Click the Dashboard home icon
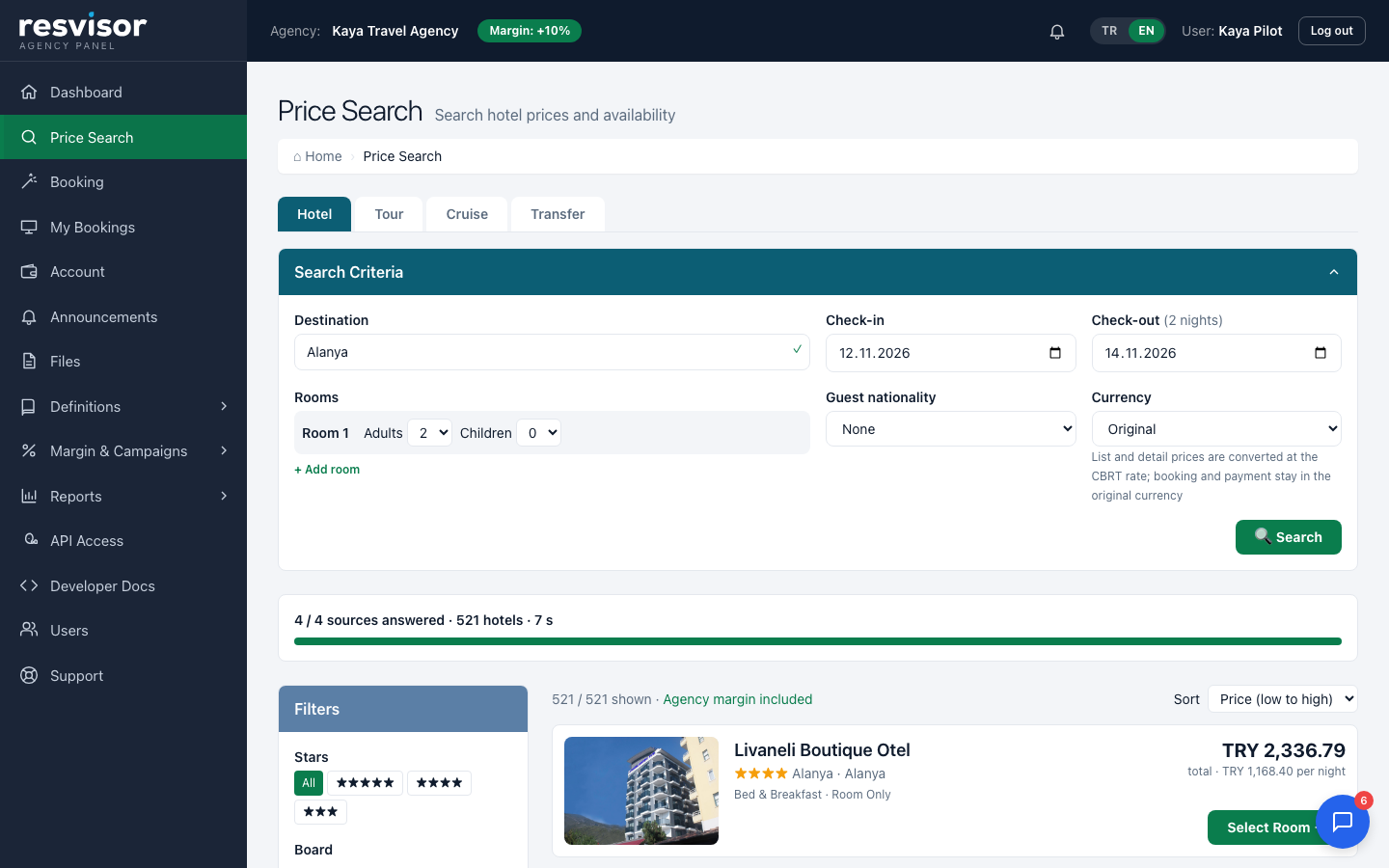 [29, 92]
